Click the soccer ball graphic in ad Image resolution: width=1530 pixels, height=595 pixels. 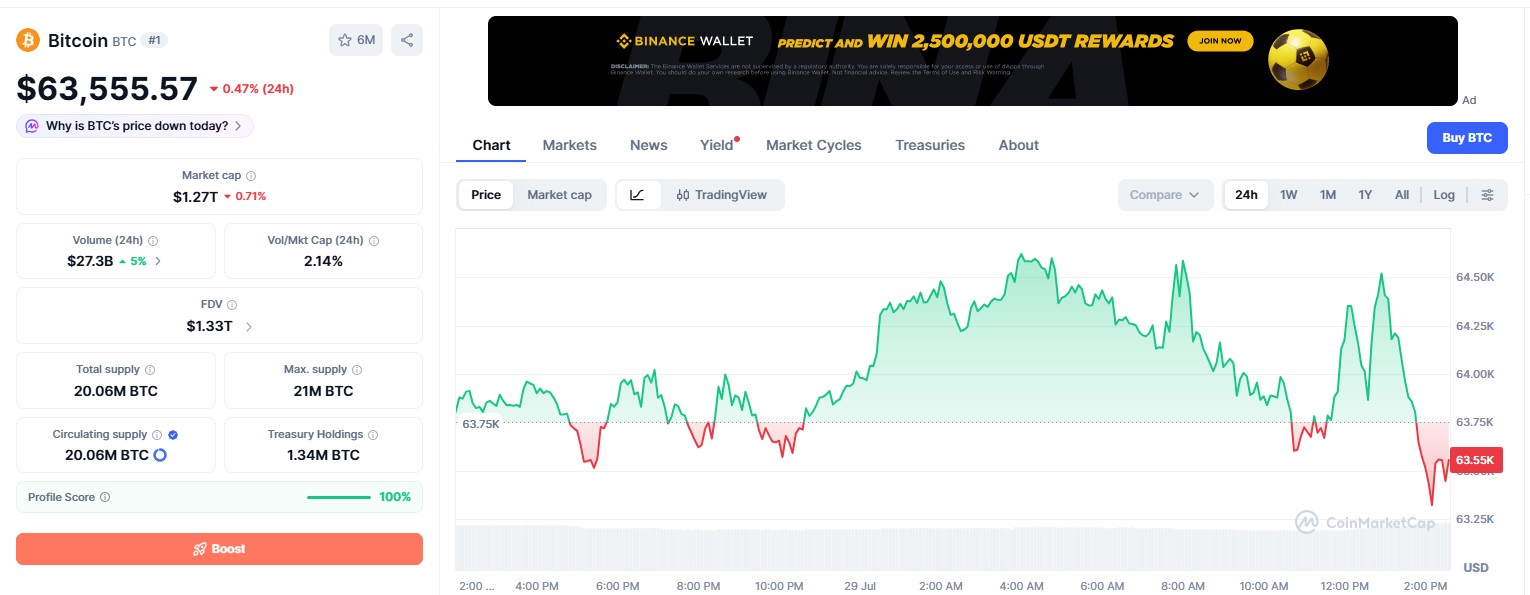pos(1298,59)
